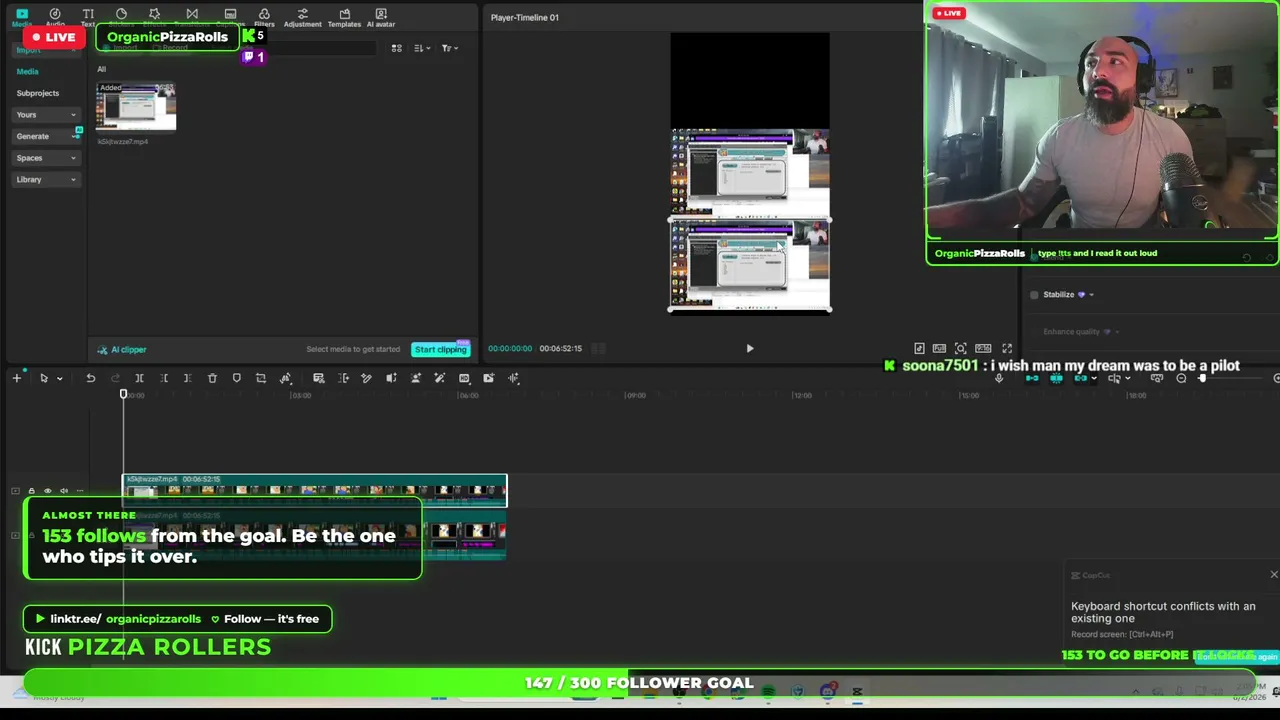1280x720 pixels.
Task: Click the Start clipping button
Action: tap(441, 349)
